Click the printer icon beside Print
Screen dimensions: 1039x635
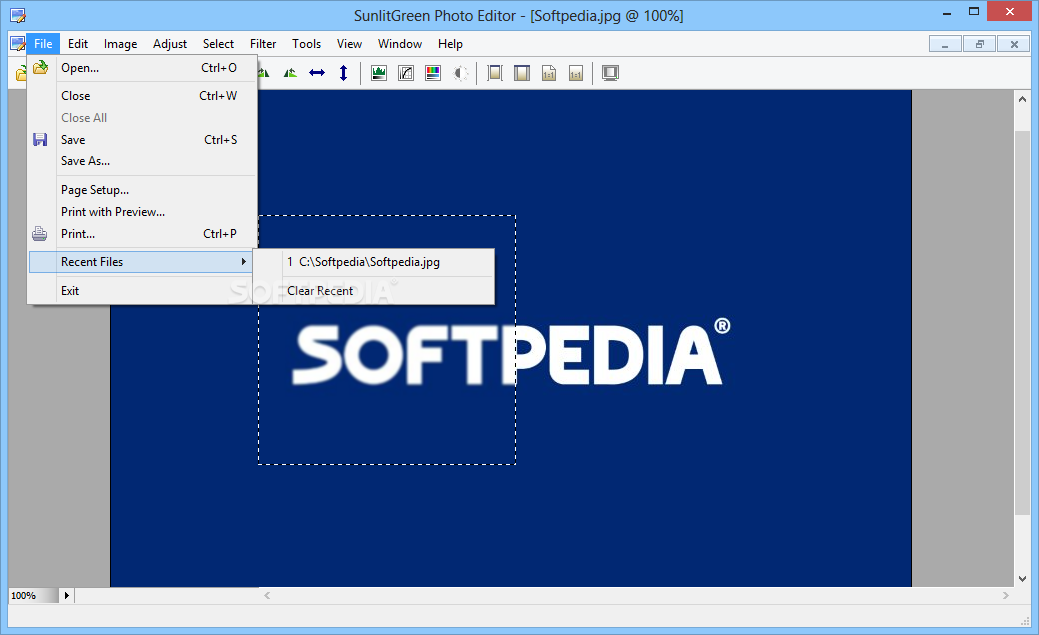point(40,233)
